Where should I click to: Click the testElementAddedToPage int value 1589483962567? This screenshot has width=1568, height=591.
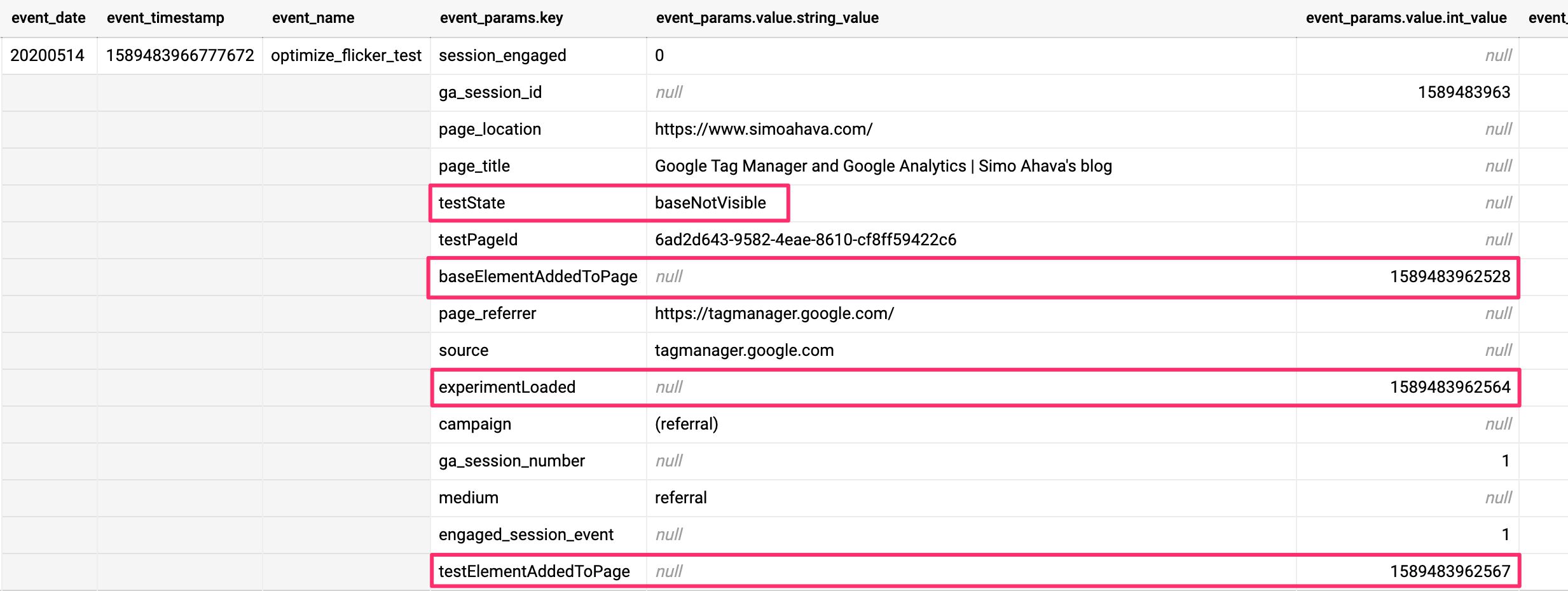pos(1450,571)
